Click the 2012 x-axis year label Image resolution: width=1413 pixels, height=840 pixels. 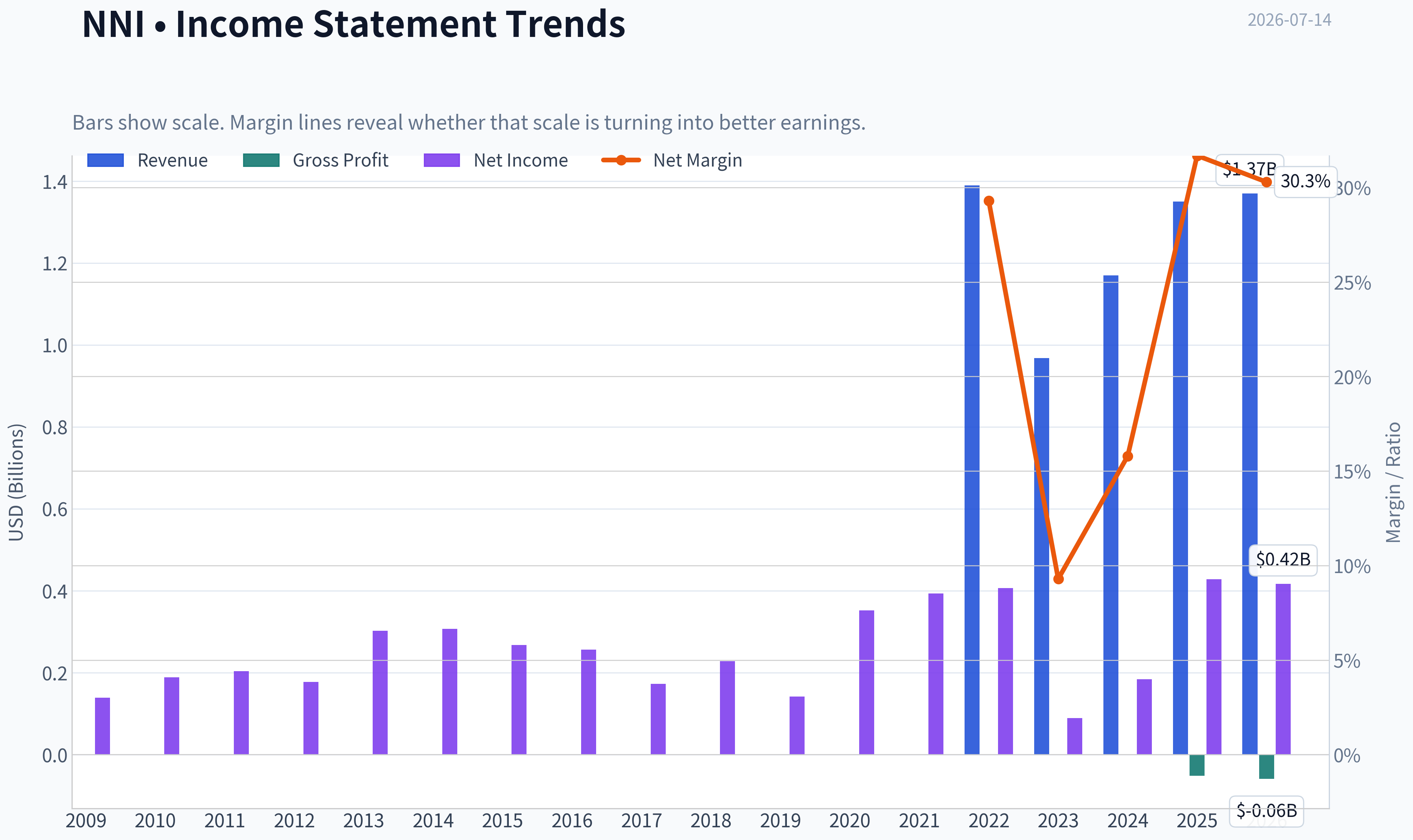[x=294, y=821]
